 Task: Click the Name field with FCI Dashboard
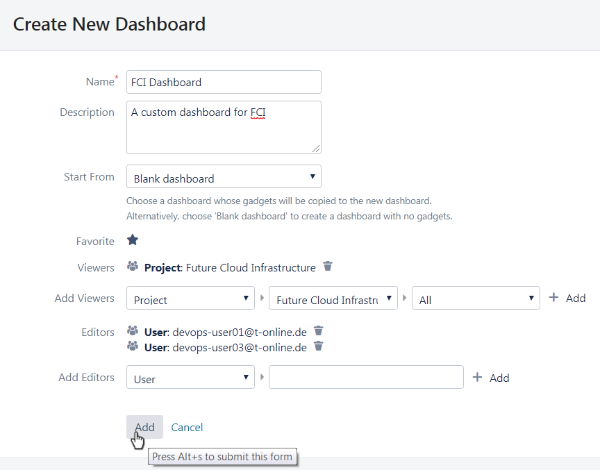click(223, 82)
